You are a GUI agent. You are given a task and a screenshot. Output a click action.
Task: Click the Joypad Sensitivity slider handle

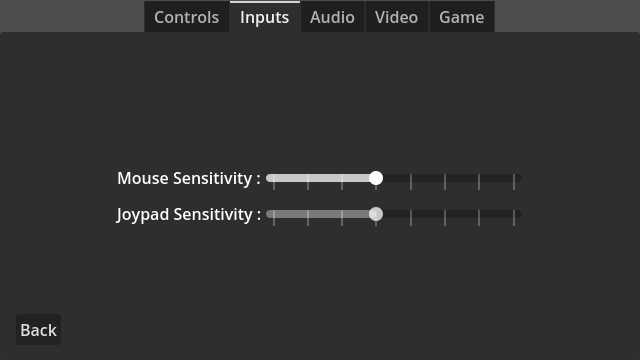coord(376,214)
